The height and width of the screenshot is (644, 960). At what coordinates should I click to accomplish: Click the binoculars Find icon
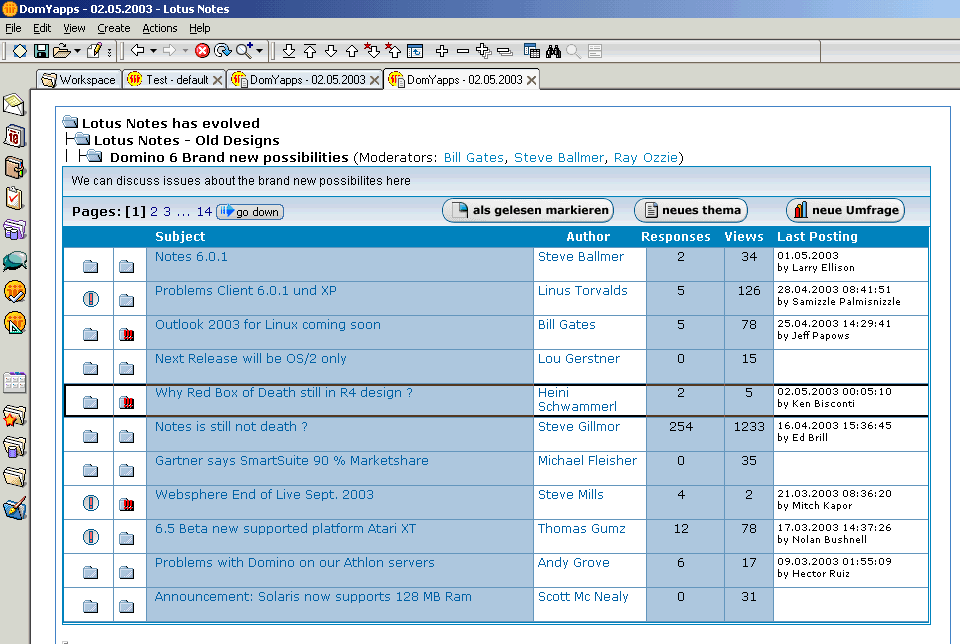tap(553, 51)
